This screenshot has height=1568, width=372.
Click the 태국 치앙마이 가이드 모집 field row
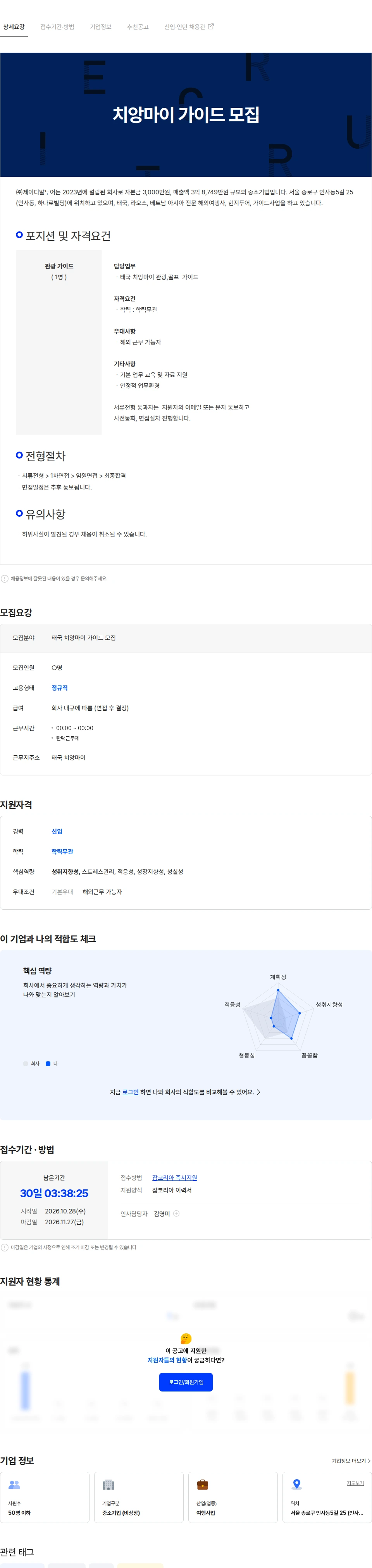coord(186,638)
